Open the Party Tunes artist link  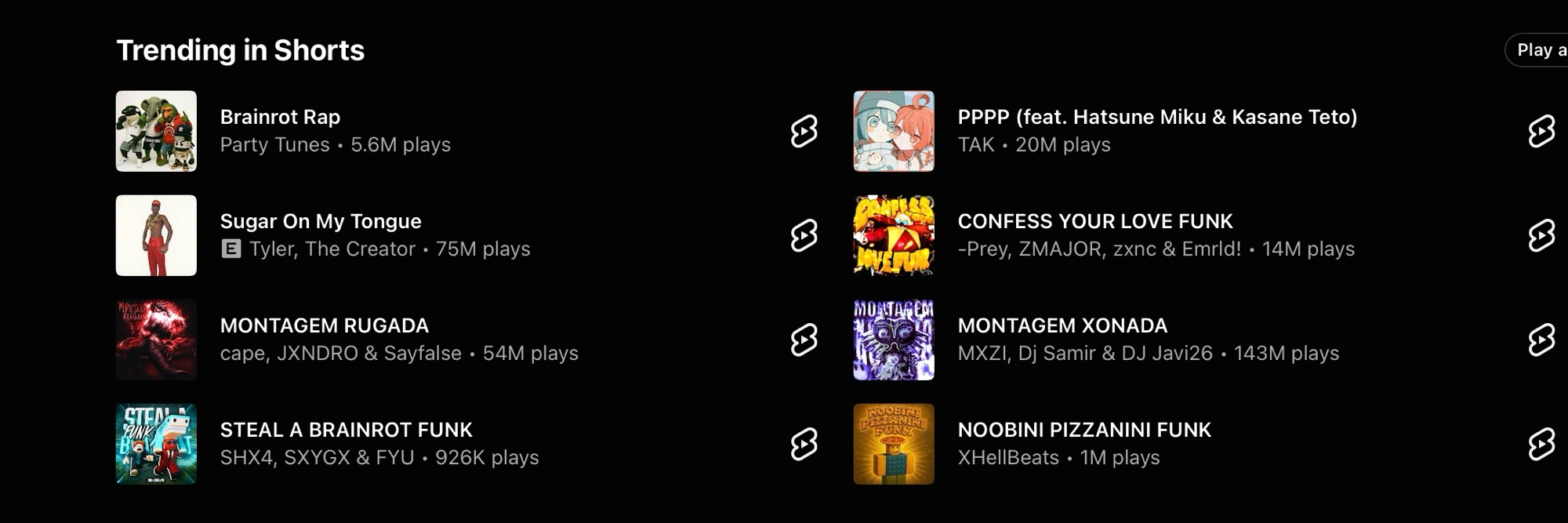(x=274, y=144)
